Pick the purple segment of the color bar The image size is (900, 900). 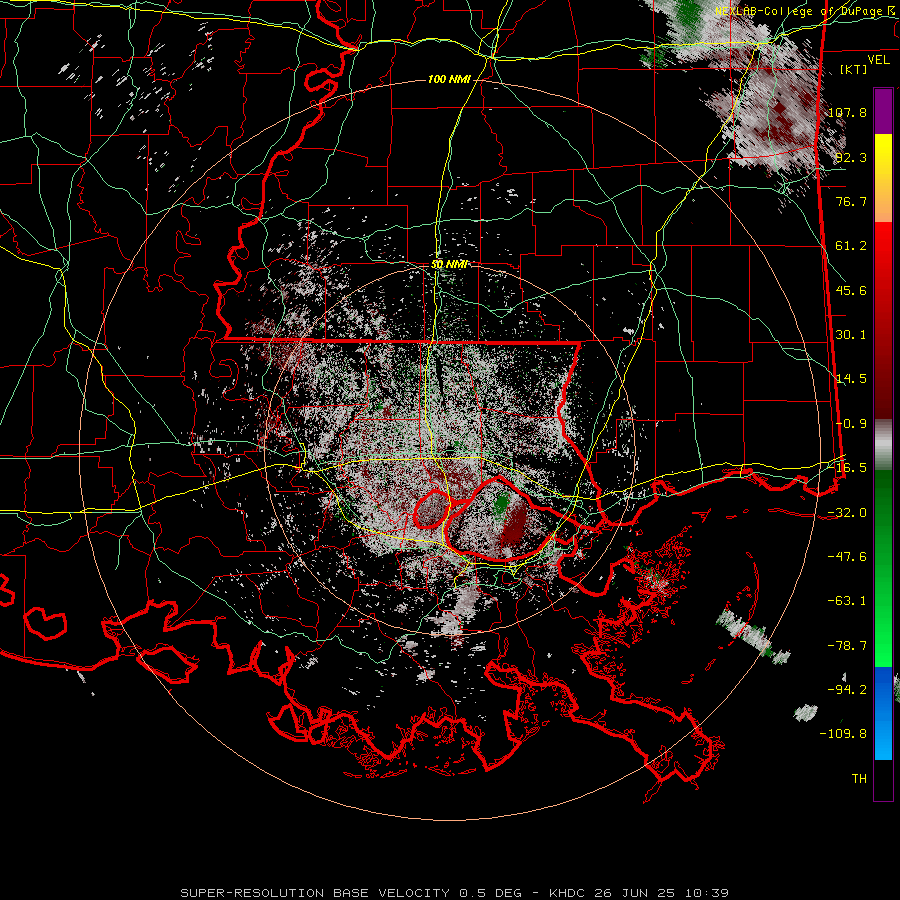[883, 111]
